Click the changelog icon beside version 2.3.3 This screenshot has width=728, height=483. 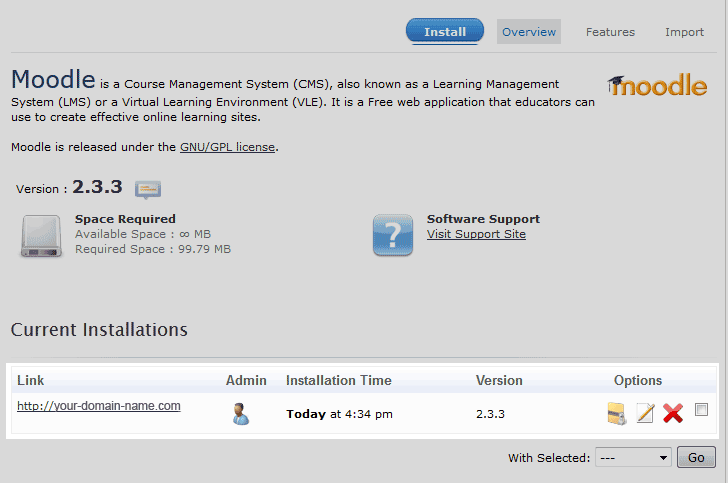pyautogui.click(x=148, y=189)
